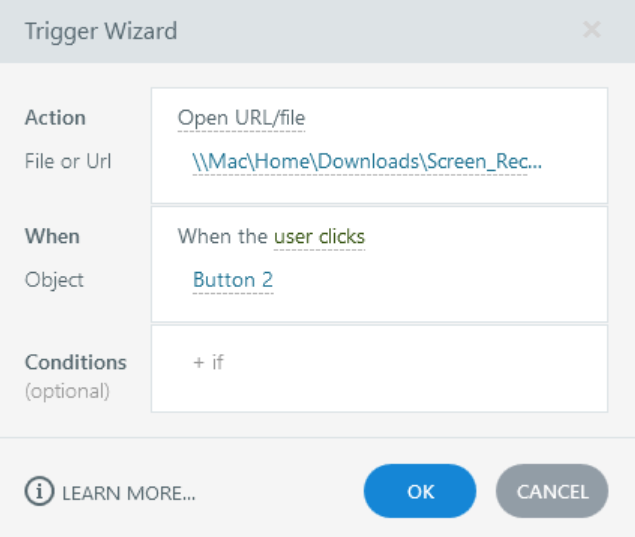Screen dimensions: 635x537
Task: Click the bold Action label
Action: (55, 118)
